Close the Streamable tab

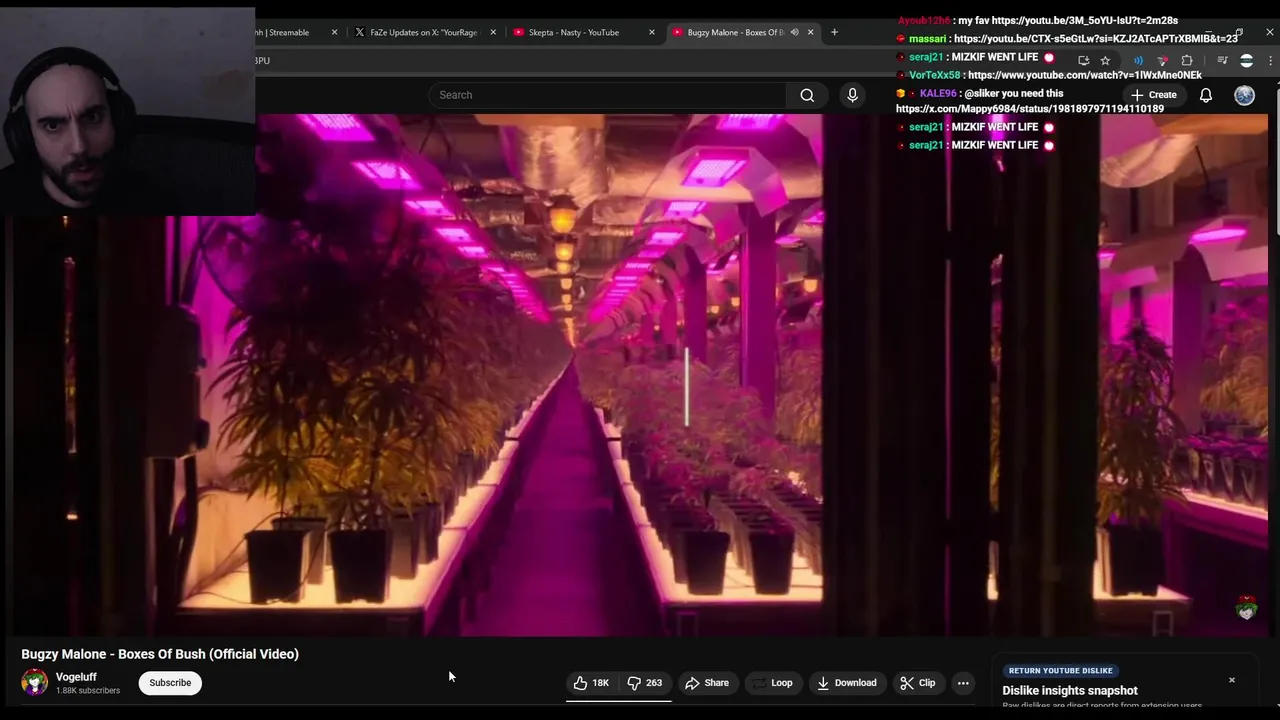[x=334, y=32]
